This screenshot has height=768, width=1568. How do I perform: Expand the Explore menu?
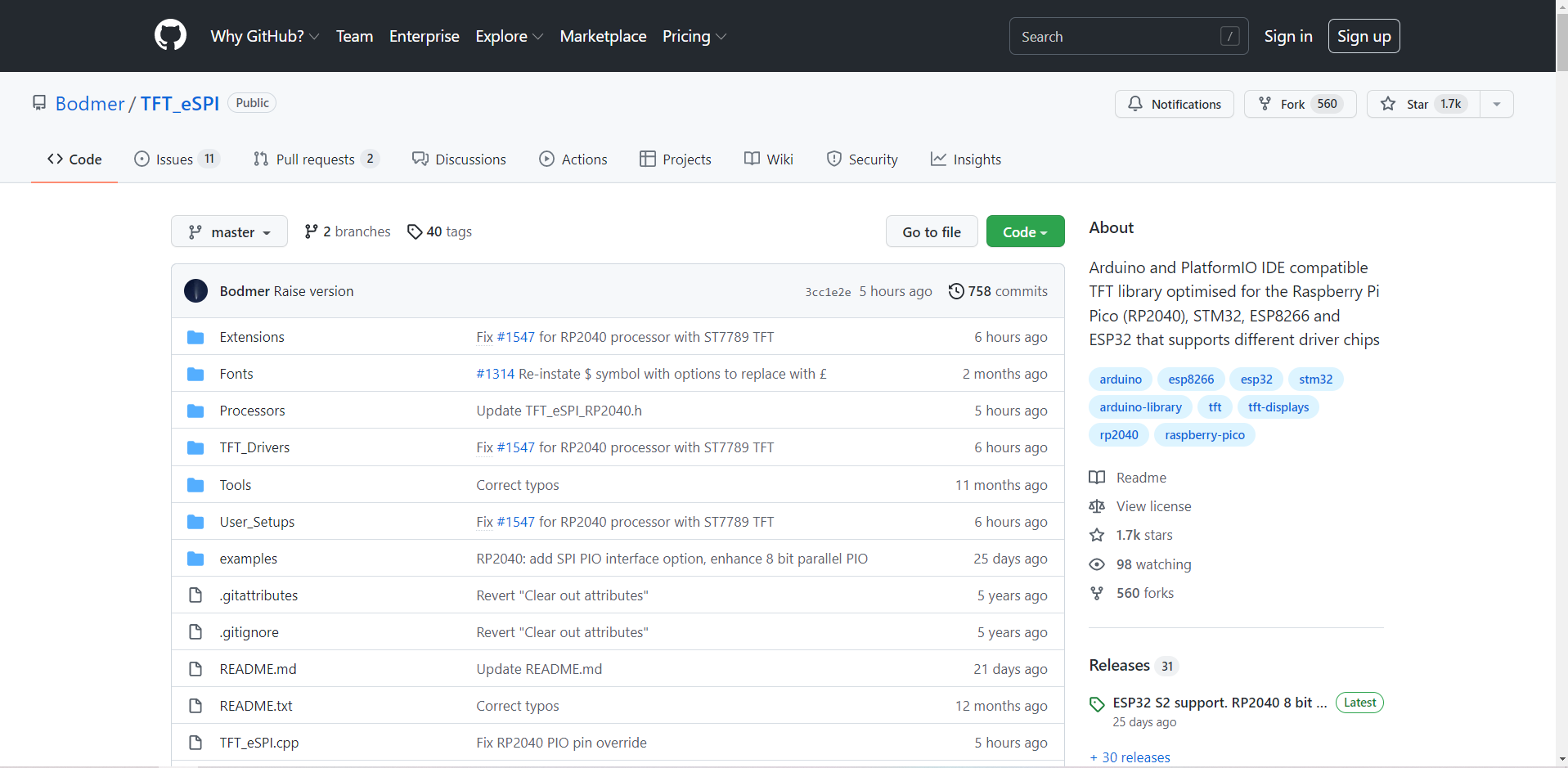pyautogui.click(x=509, y=36)
